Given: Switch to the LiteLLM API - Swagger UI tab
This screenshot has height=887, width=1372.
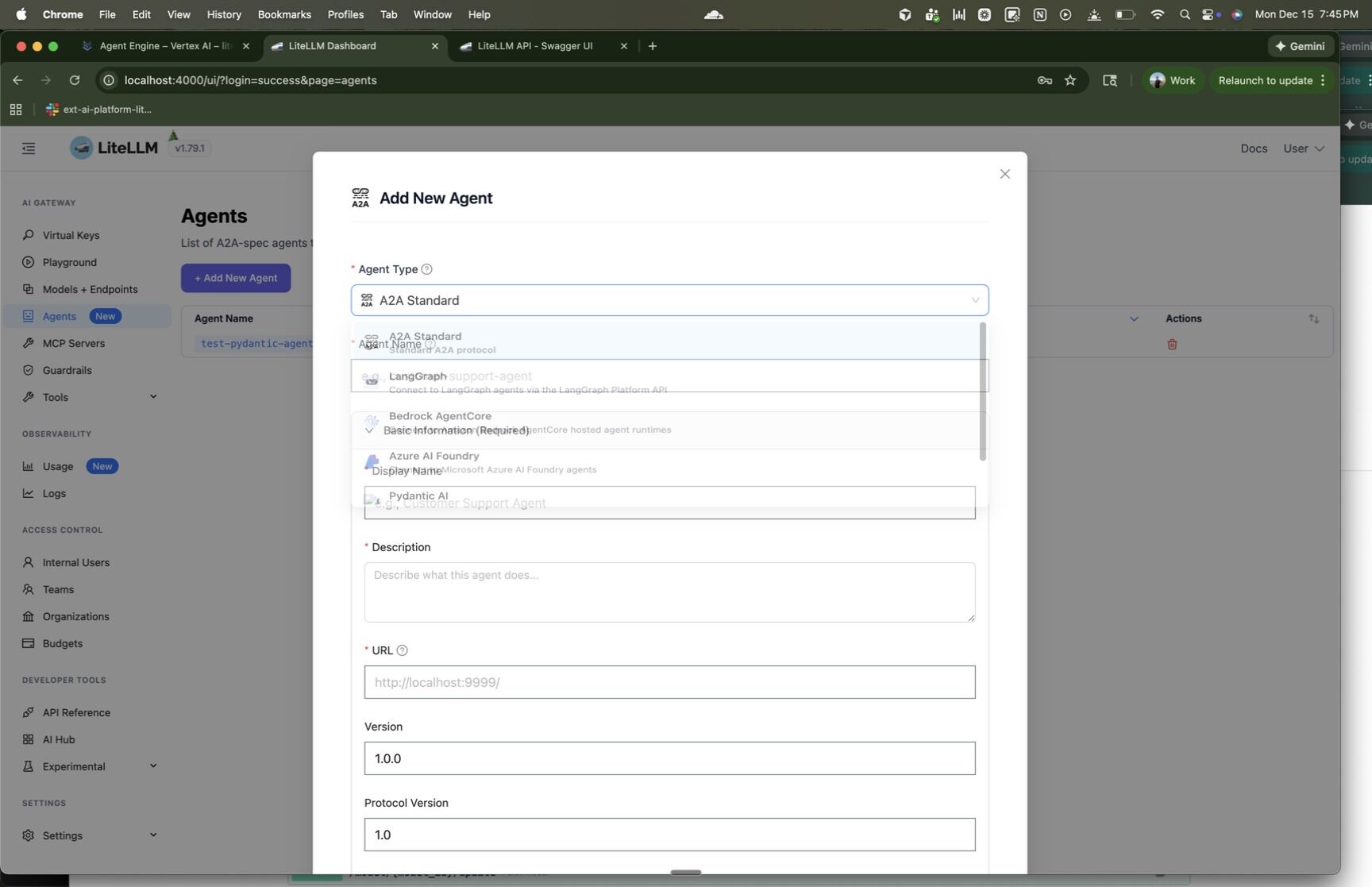Looking at the screenshot, I should pos(543,46).
